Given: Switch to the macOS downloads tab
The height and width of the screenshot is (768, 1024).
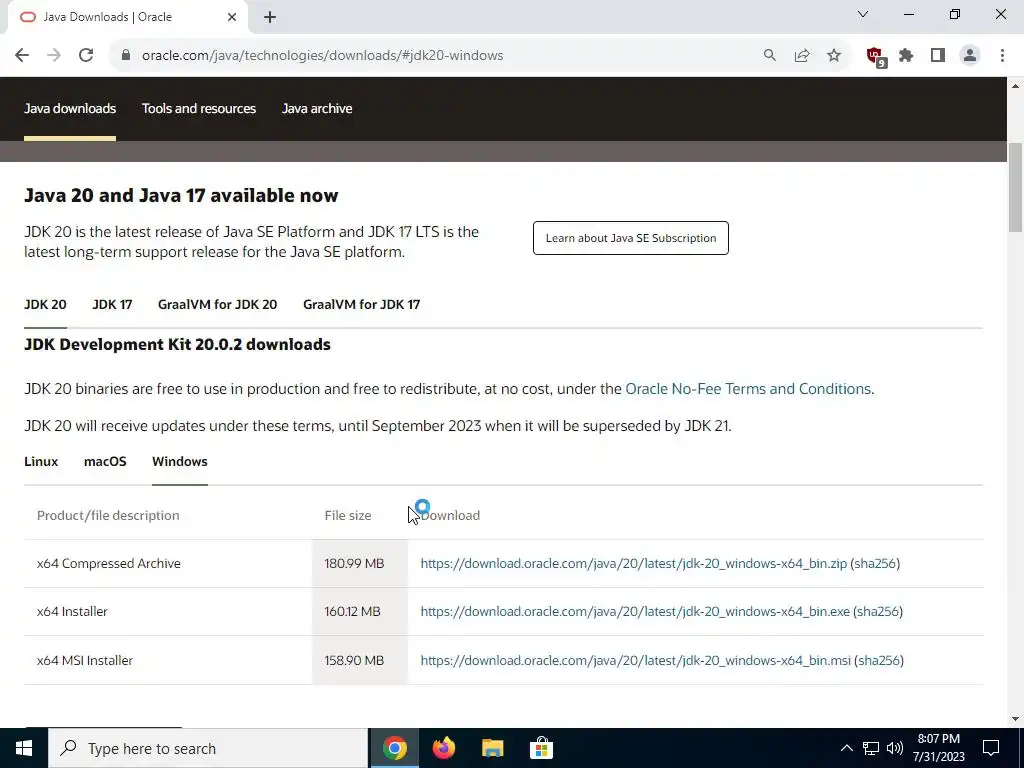Looking at the screenshot, I should pyautogui.click(x=105, y=461).
